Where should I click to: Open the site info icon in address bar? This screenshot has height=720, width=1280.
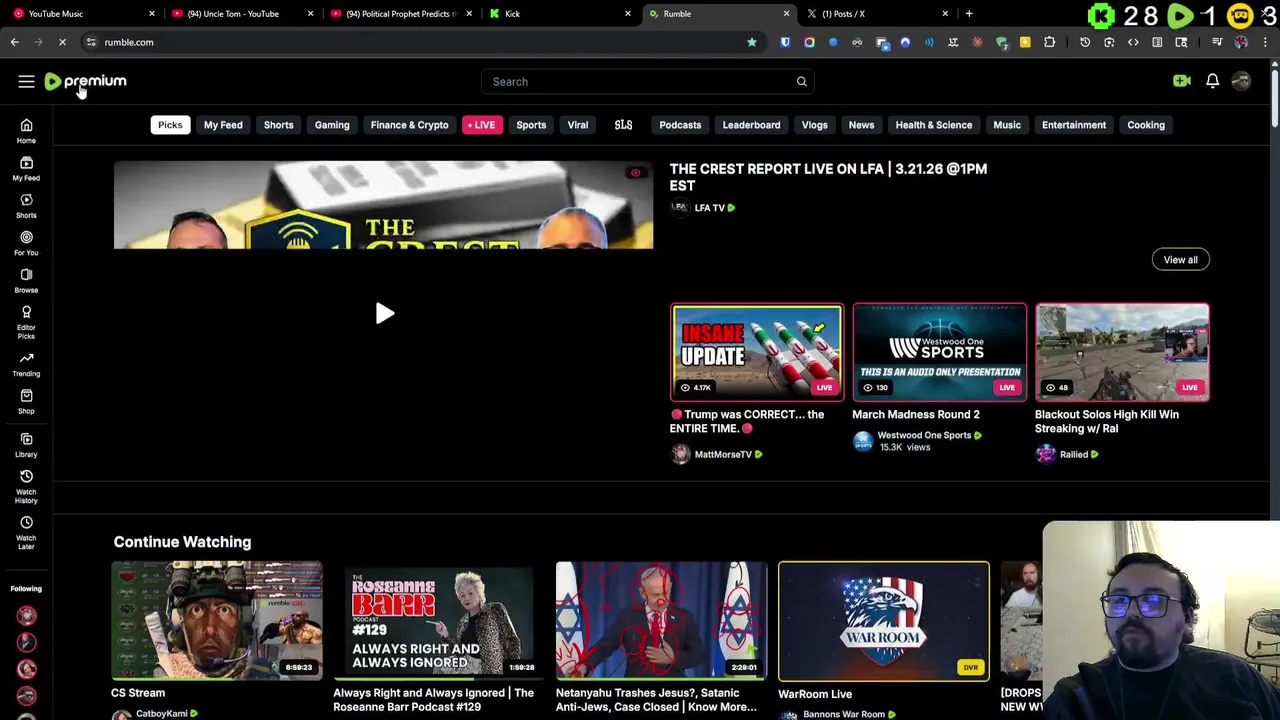91,42
